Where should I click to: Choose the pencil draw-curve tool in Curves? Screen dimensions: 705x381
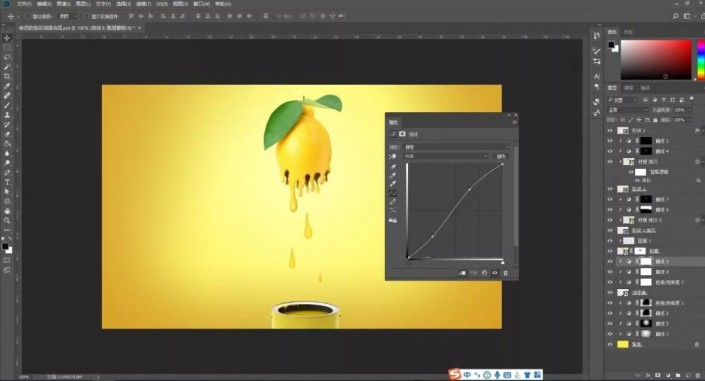pos(393,202)
